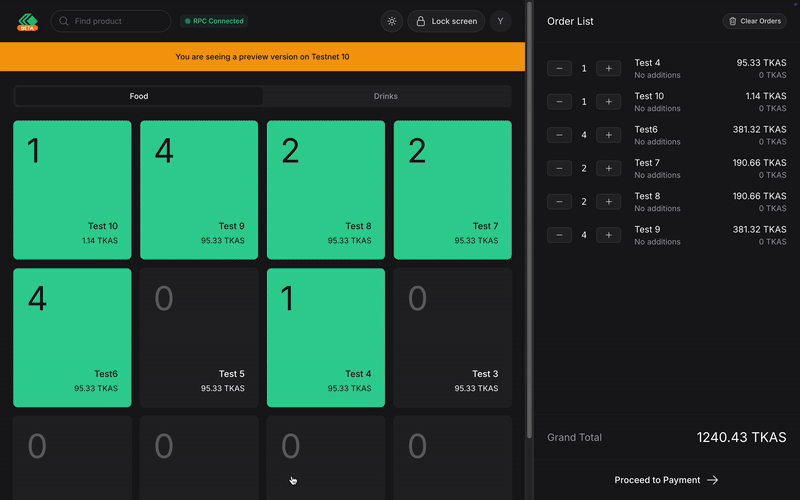Image resolution: width=800 pixels, height=500 pixels.
Task: Add Test 5 product tile to order
Action: pos(199,337)
